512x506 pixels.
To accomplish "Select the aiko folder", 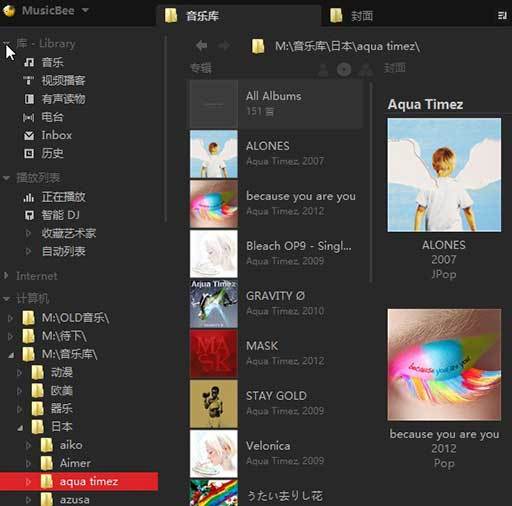I will tap(71, 445).
